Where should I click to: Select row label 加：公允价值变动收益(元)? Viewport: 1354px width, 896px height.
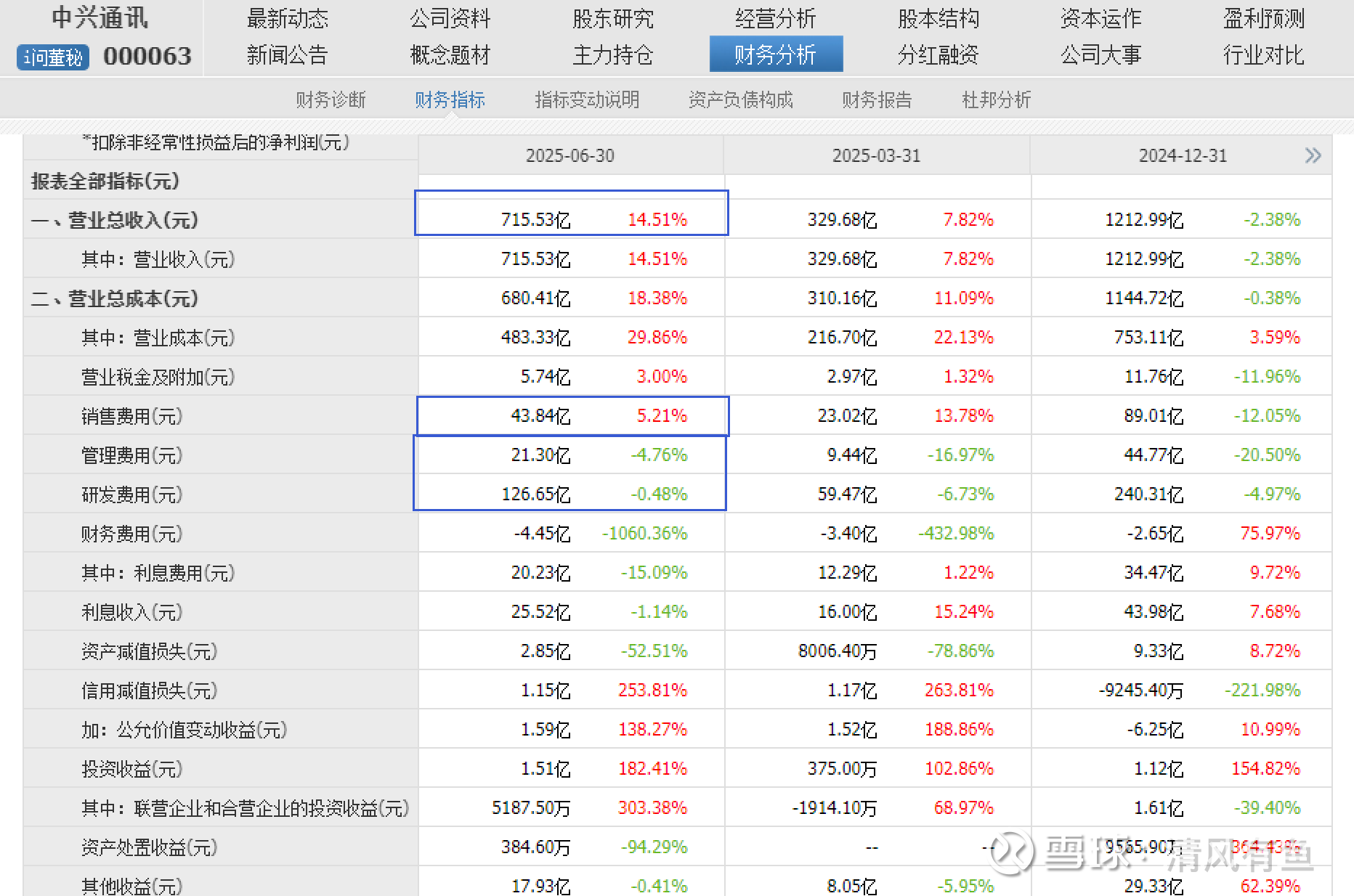click(x=185, y=730)
